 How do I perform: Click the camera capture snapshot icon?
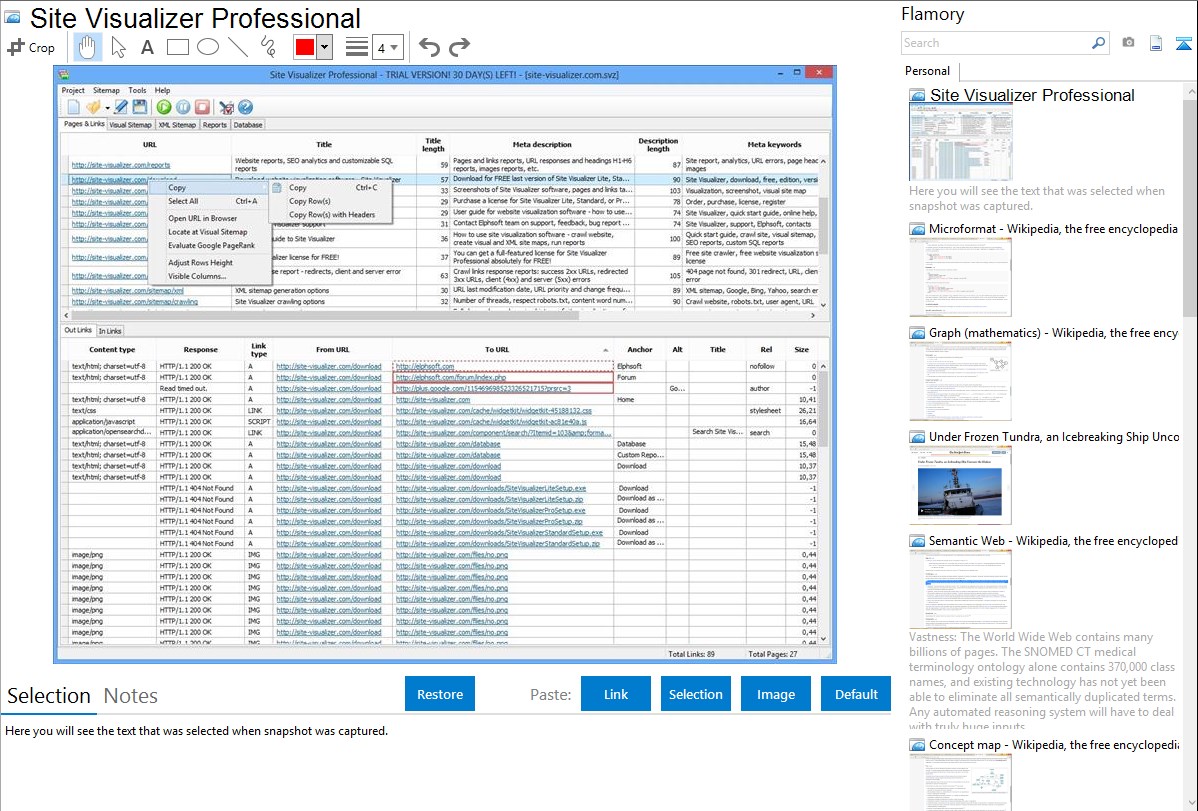[1128, 43]
